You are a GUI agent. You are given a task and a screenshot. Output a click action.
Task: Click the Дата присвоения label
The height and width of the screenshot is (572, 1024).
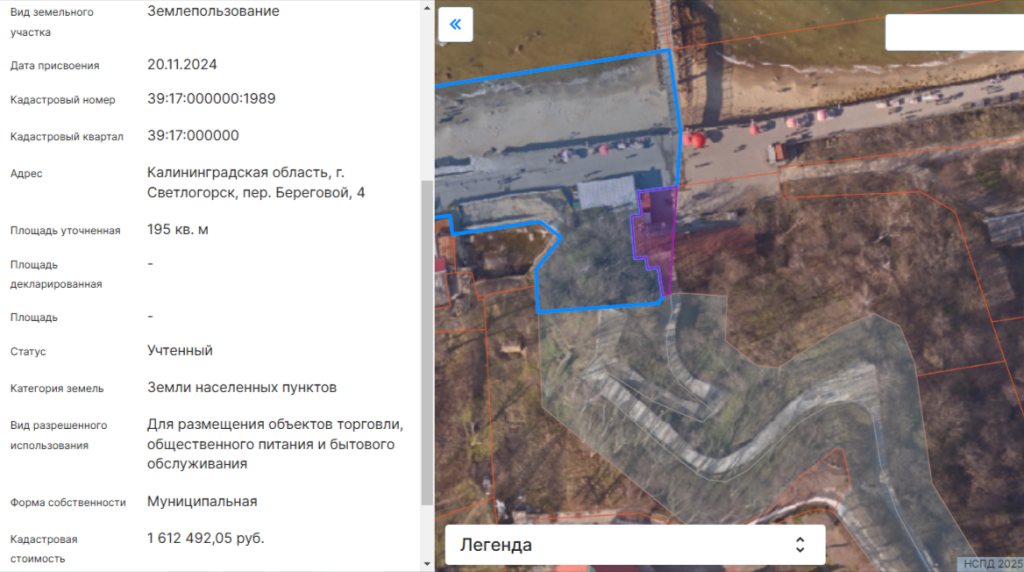click(x=55, y=66)
